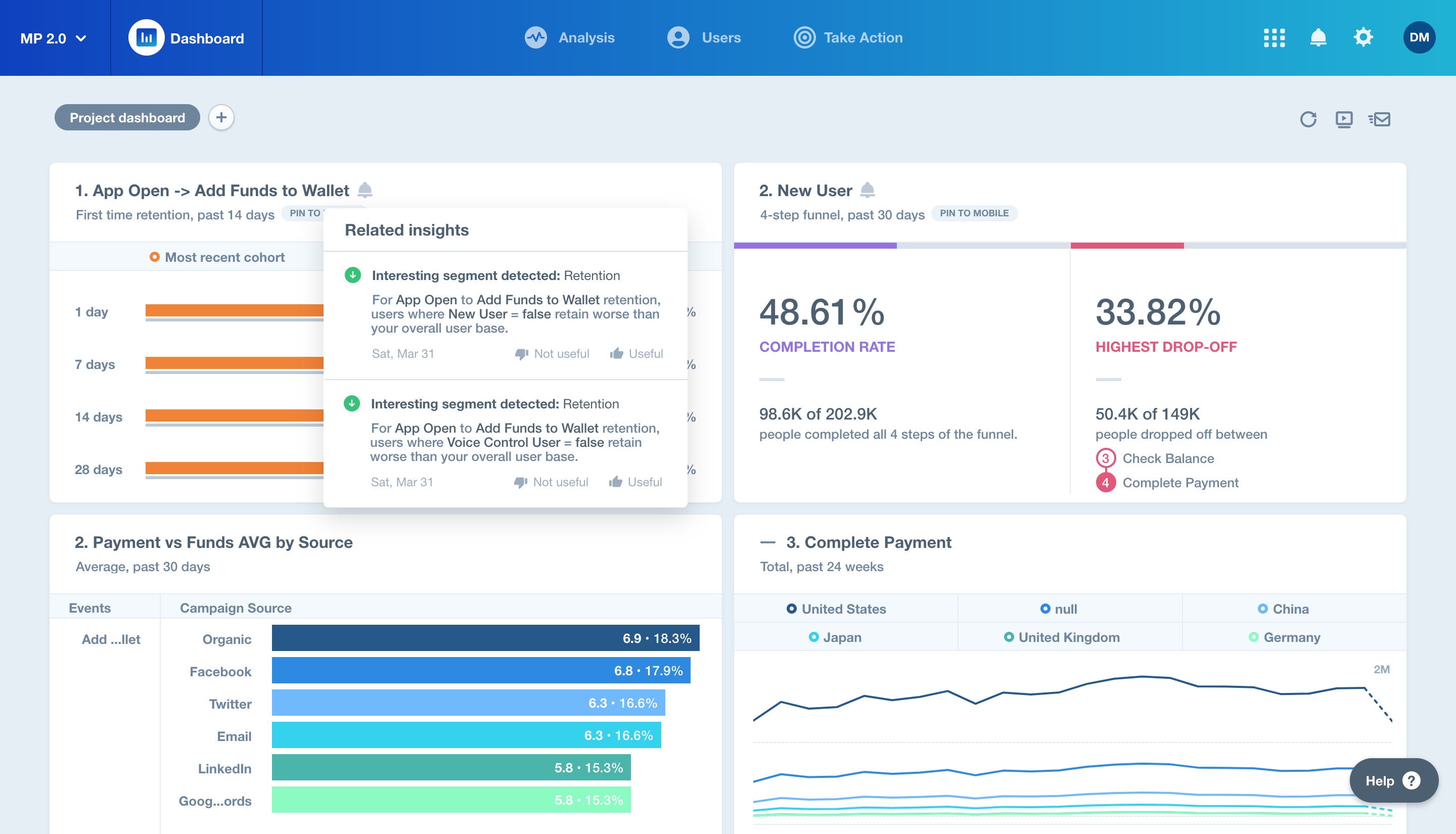Refresh the dashboard
Viewport: 1456px width, 834px height.
pyautogui.click(x=1308, y=119)
